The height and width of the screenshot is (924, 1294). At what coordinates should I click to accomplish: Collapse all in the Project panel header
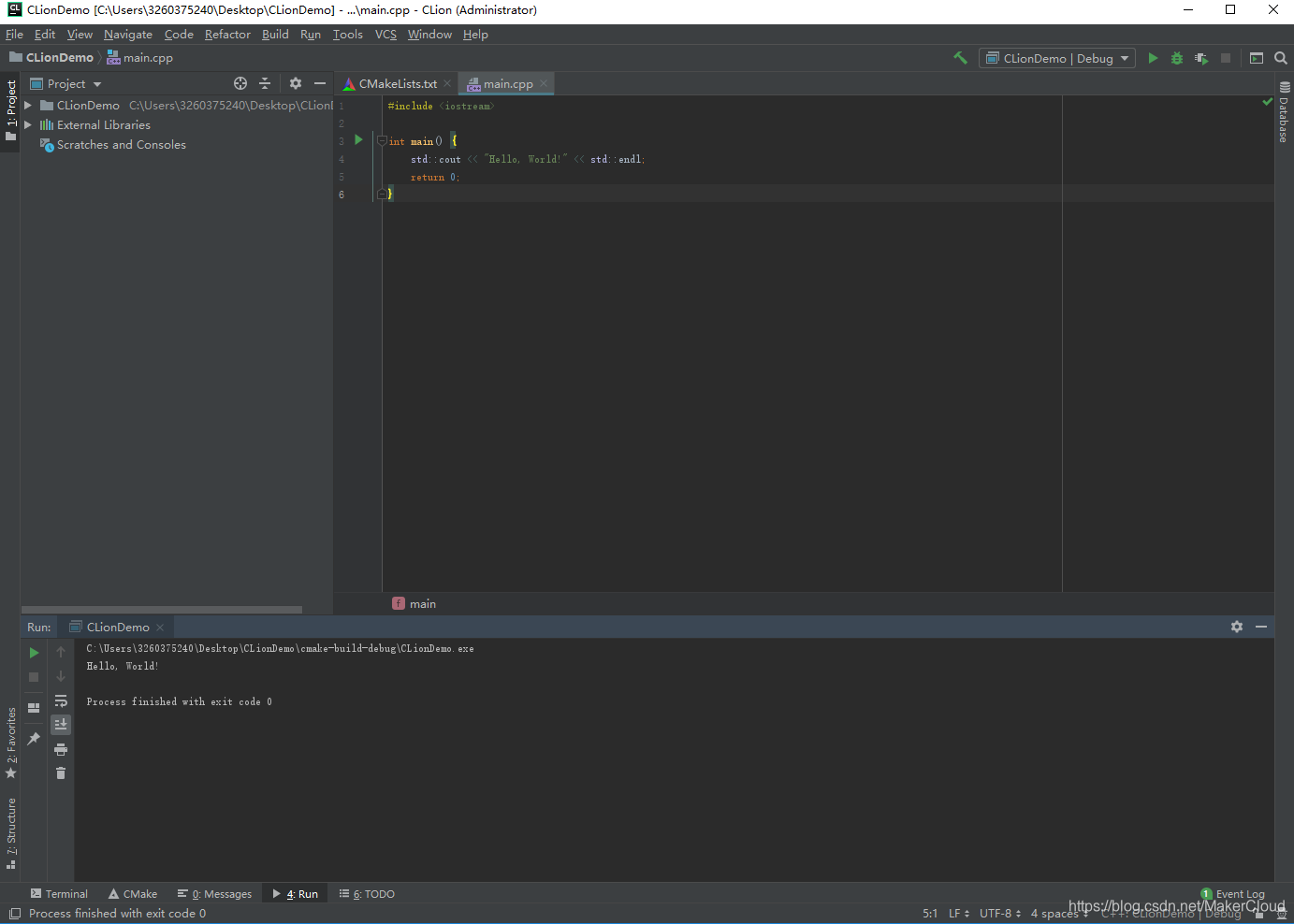click(265, 83)
